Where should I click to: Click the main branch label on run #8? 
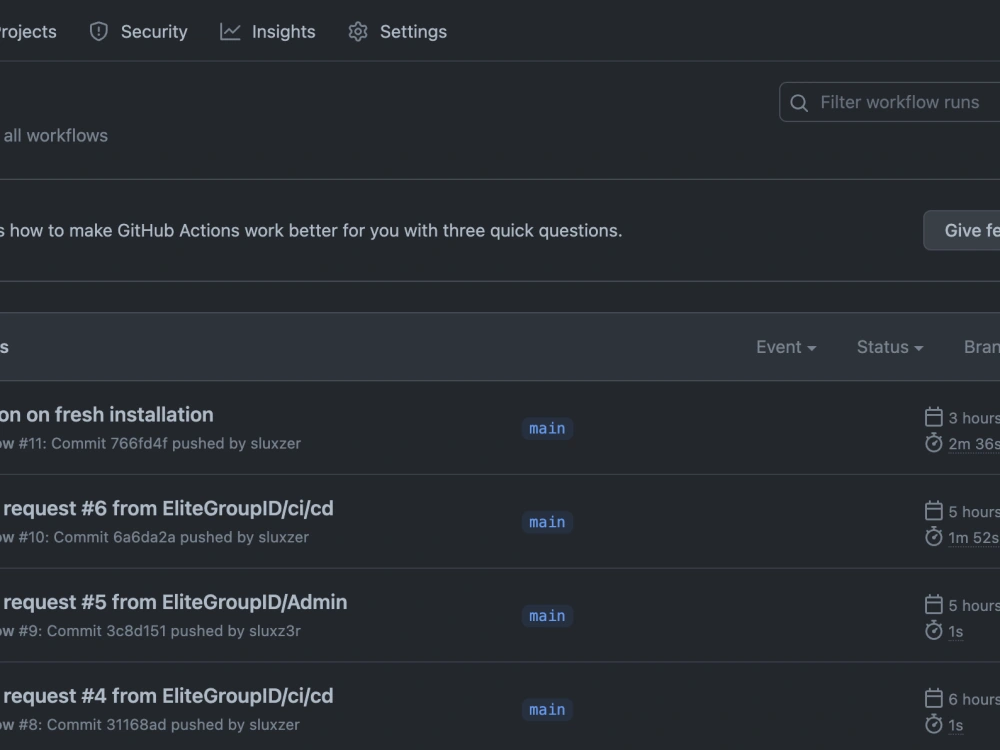tap(547, 710)
